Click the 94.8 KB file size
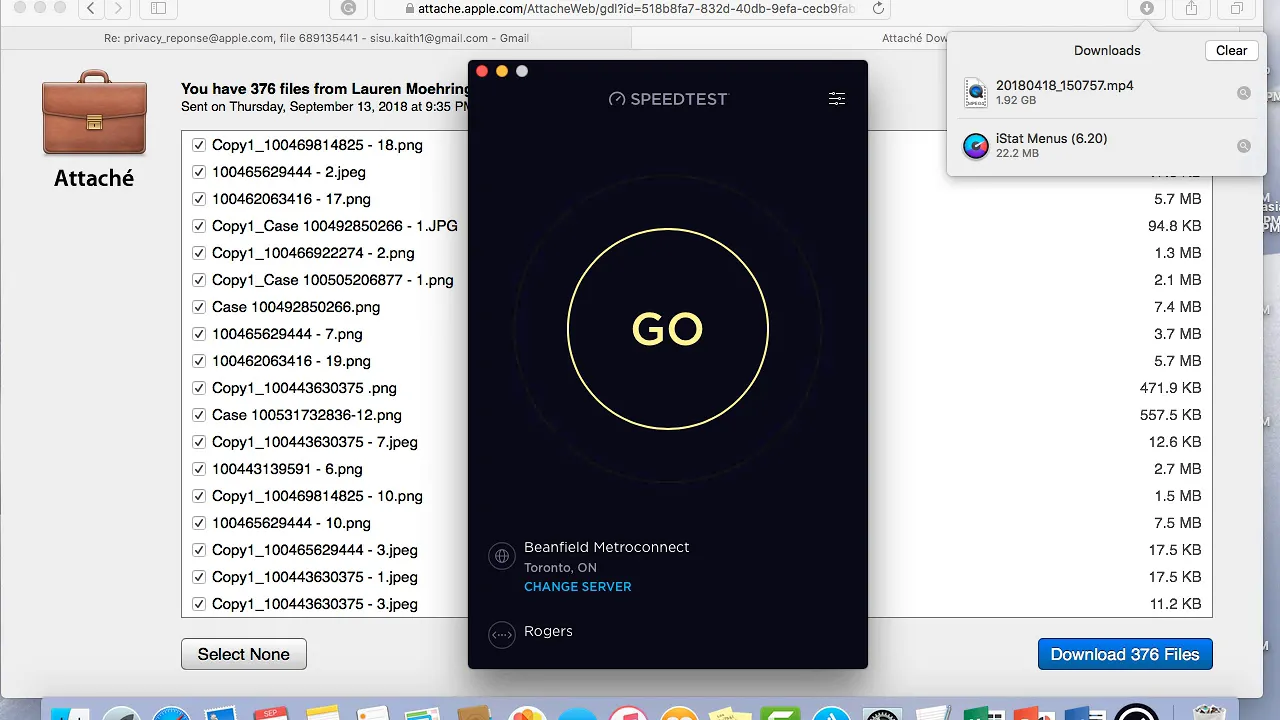Screen dimensions: 1280x720 1175,226
